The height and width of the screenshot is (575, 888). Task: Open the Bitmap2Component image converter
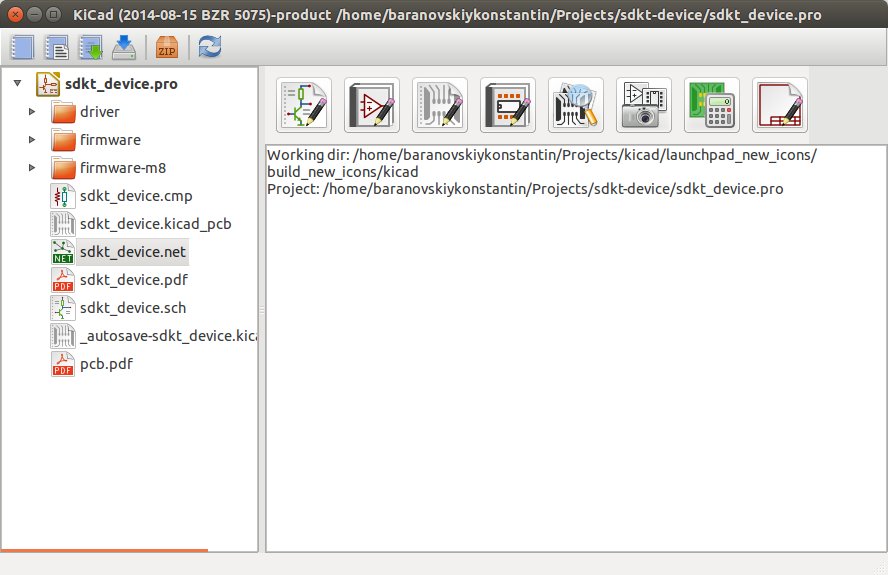click(644, 105)
